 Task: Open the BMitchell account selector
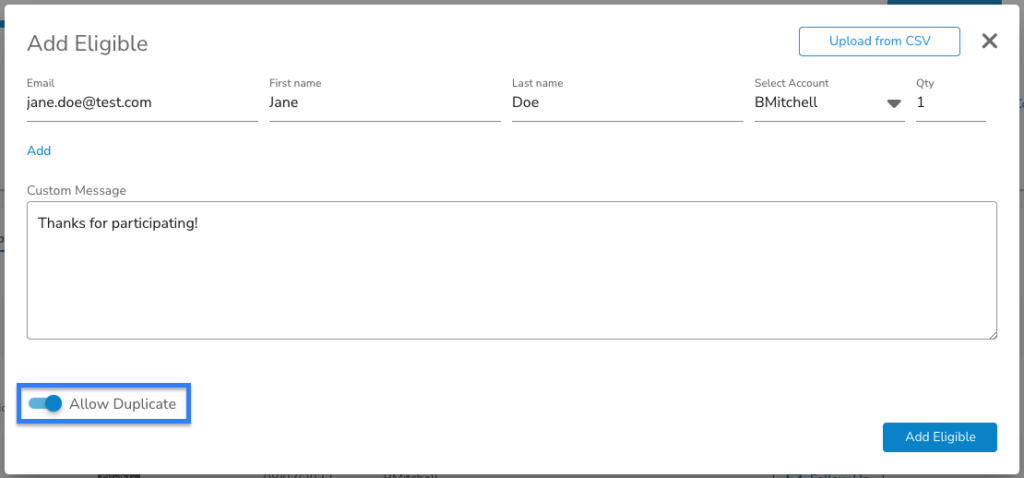[829, 103]
